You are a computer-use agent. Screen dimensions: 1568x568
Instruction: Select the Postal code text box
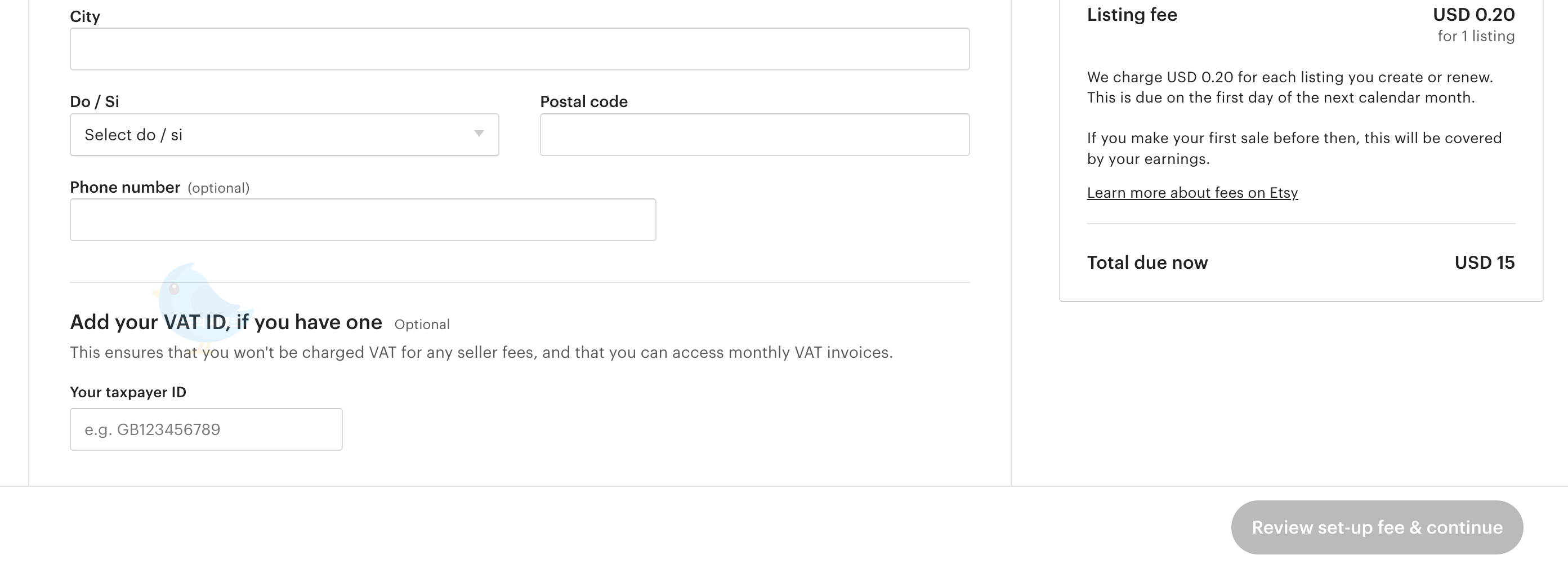tap(754, 134)
